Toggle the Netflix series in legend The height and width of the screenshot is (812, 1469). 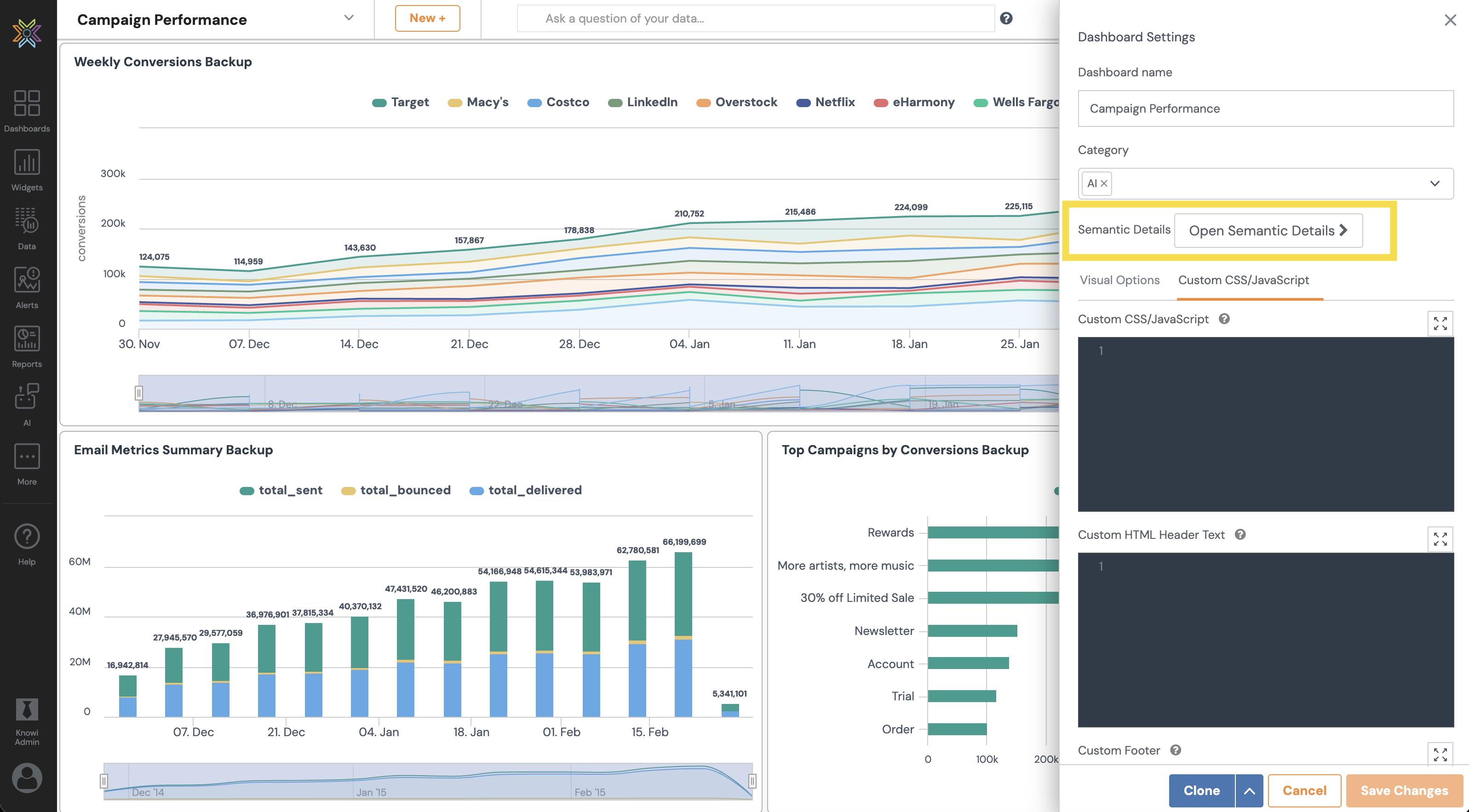825,102
